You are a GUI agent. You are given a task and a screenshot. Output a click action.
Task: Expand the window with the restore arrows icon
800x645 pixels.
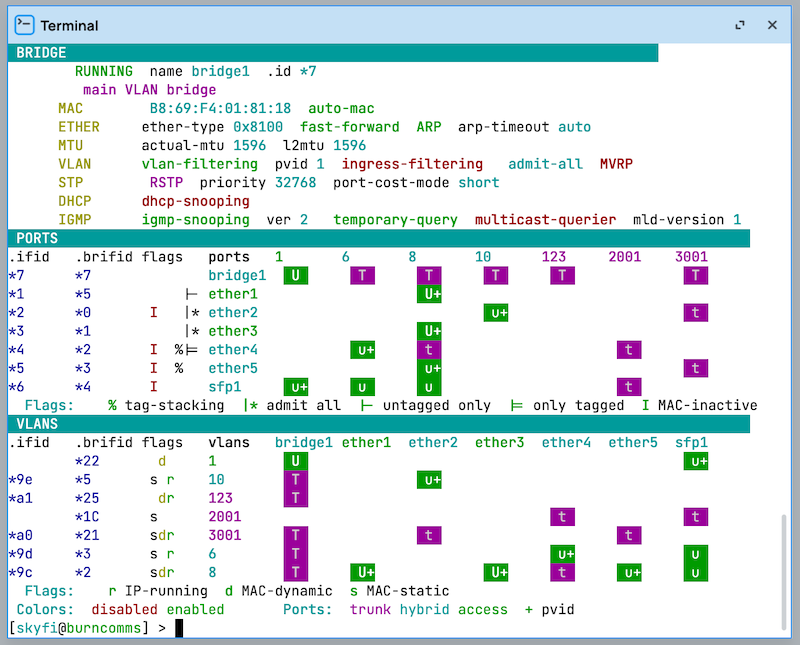739,25
